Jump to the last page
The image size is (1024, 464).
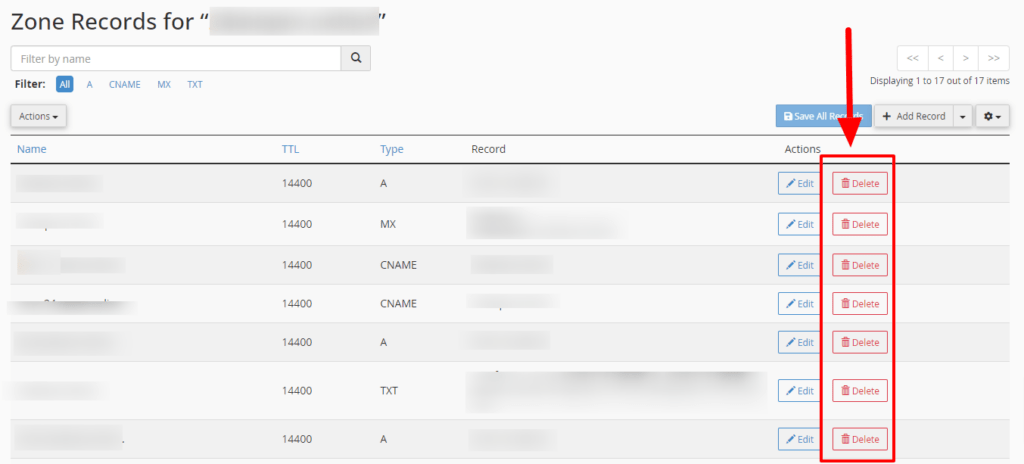tap(993, 59)
